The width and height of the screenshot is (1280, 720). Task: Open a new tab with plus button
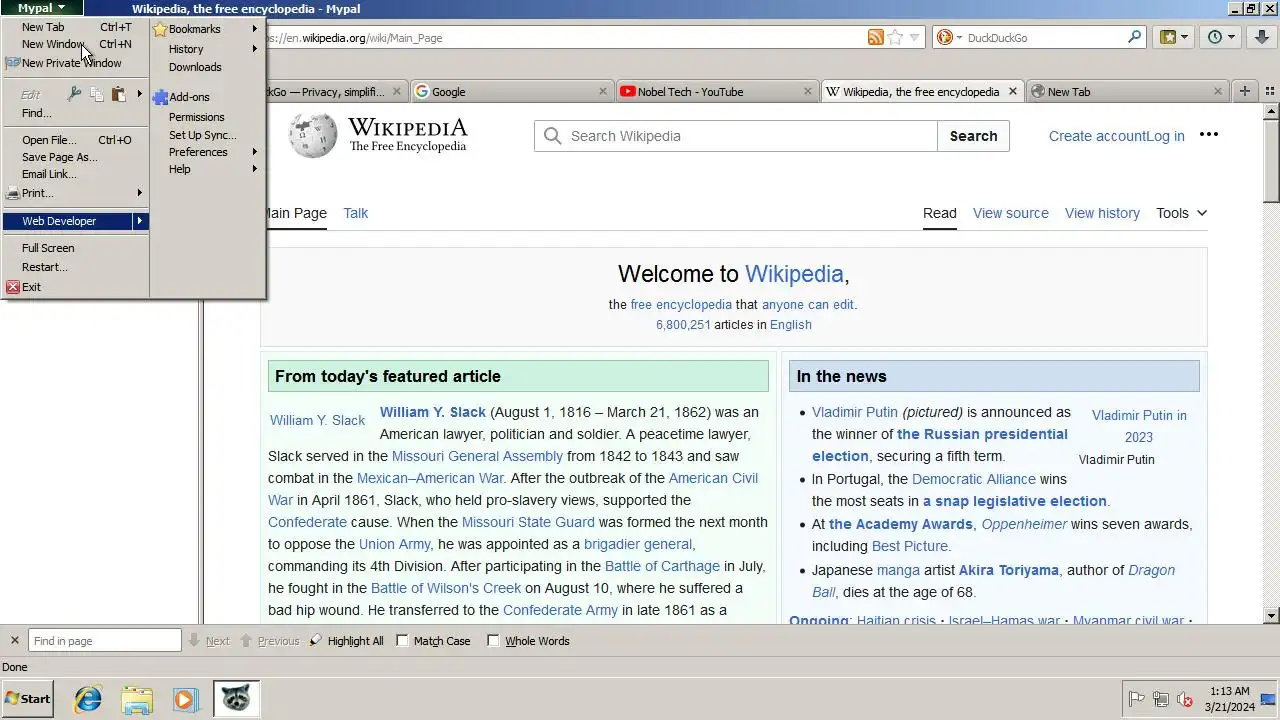(x=1245, y=91)
